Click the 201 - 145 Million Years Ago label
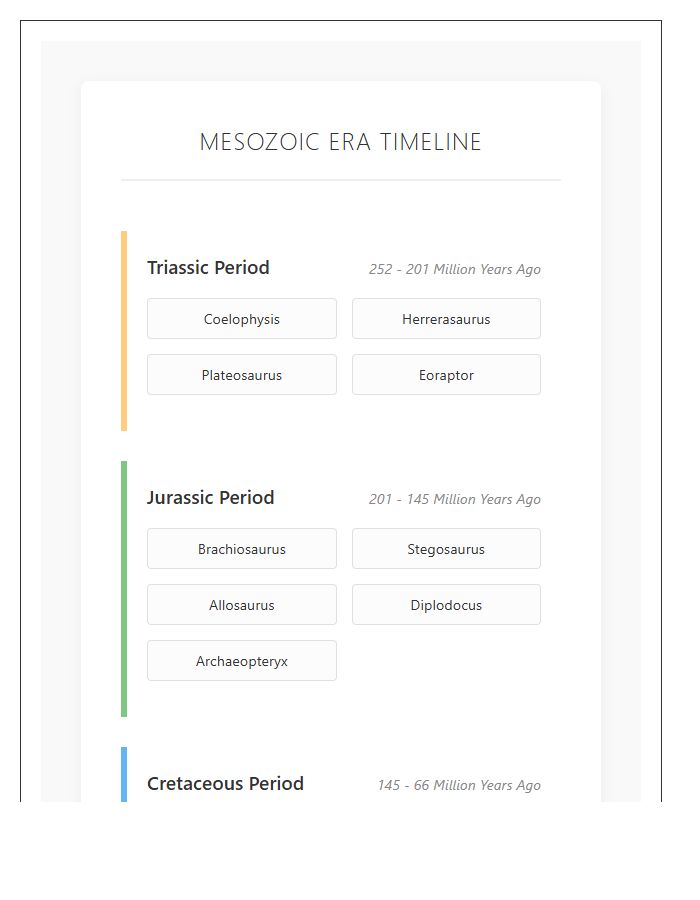The width and height of the screenshot is (700, 900). tap(455, 499)
